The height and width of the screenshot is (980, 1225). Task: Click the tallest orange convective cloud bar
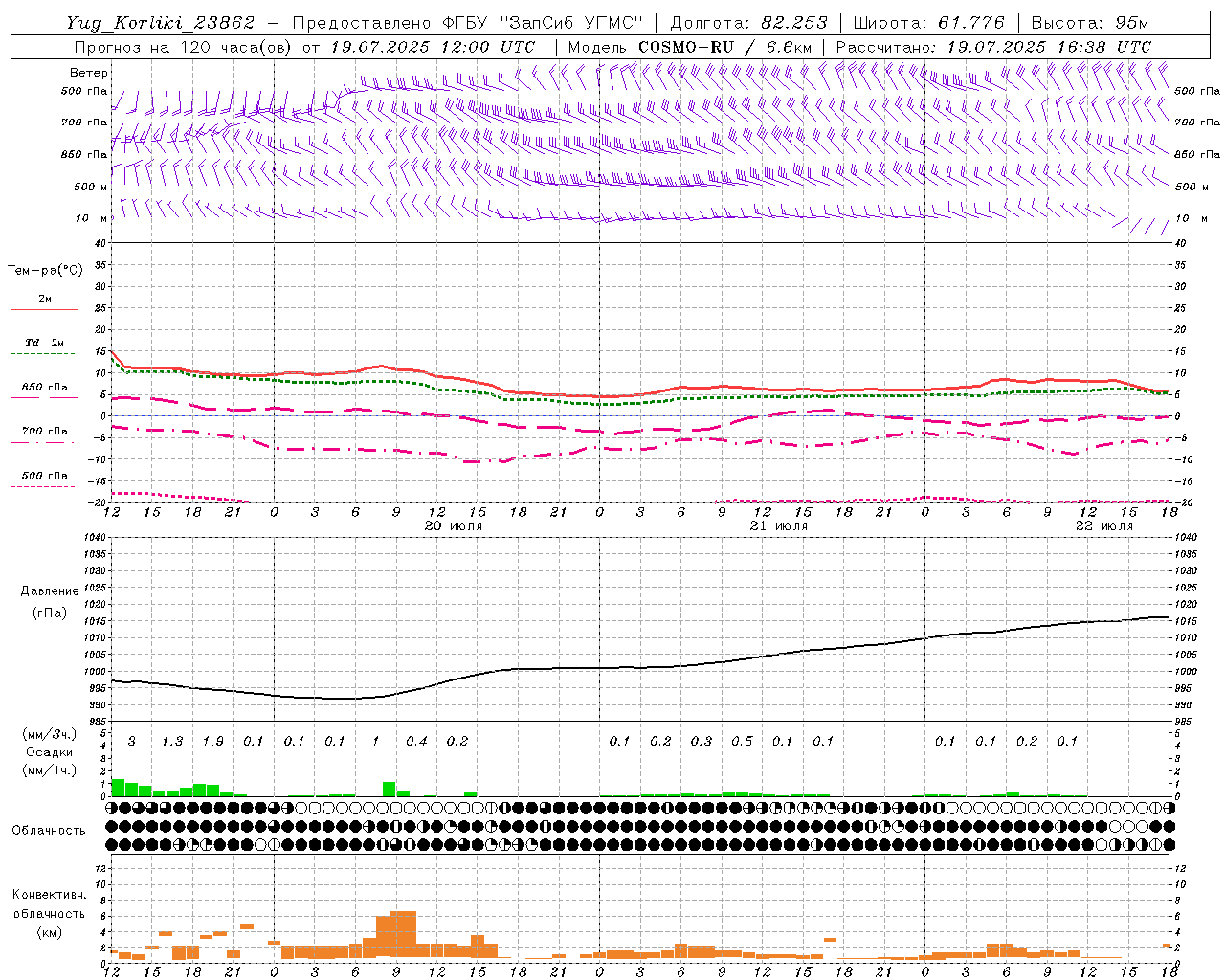(403, 934)
